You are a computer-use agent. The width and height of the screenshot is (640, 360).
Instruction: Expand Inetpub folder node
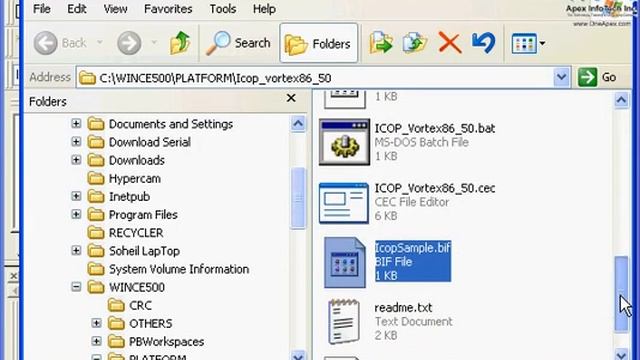pos(76,196)
